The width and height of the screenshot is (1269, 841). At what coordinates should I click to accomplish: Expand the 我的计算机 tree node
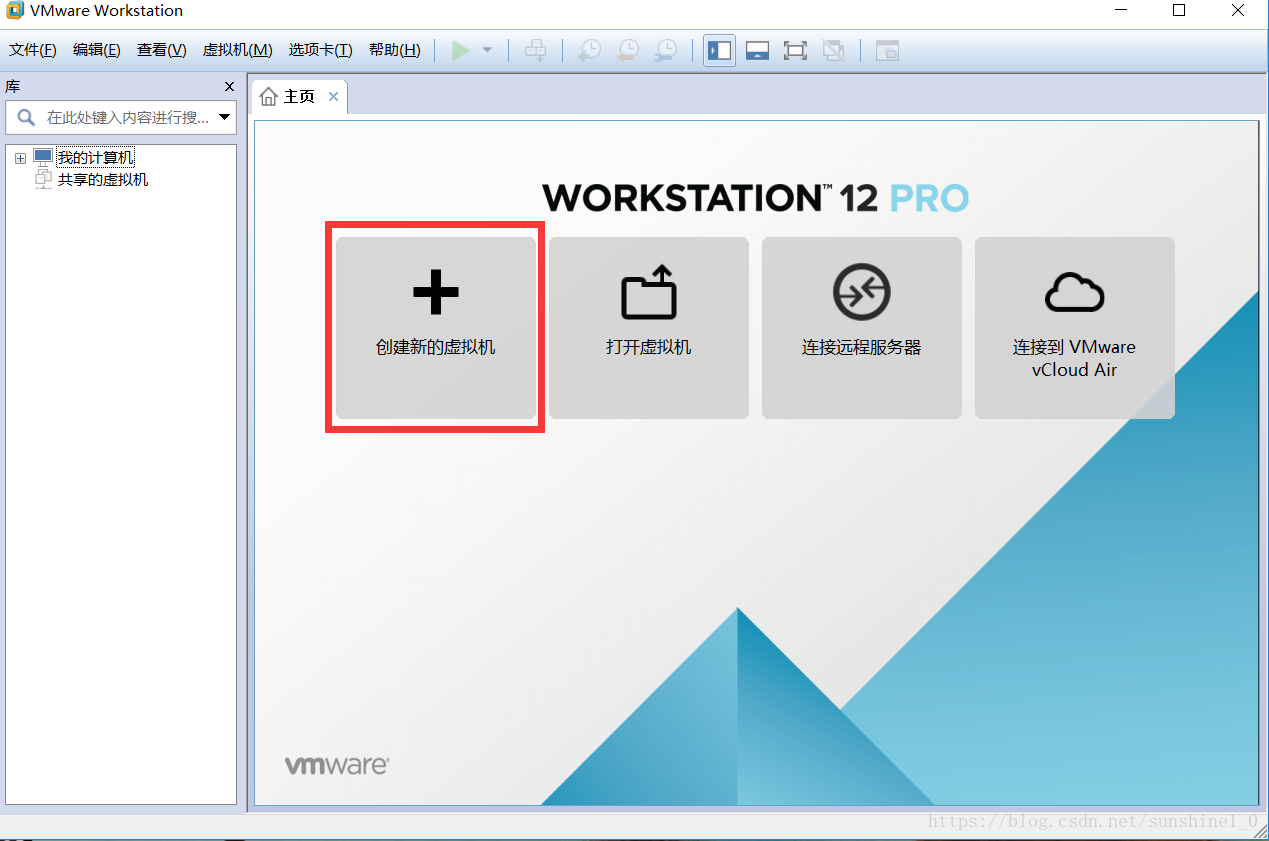[20, 158]
